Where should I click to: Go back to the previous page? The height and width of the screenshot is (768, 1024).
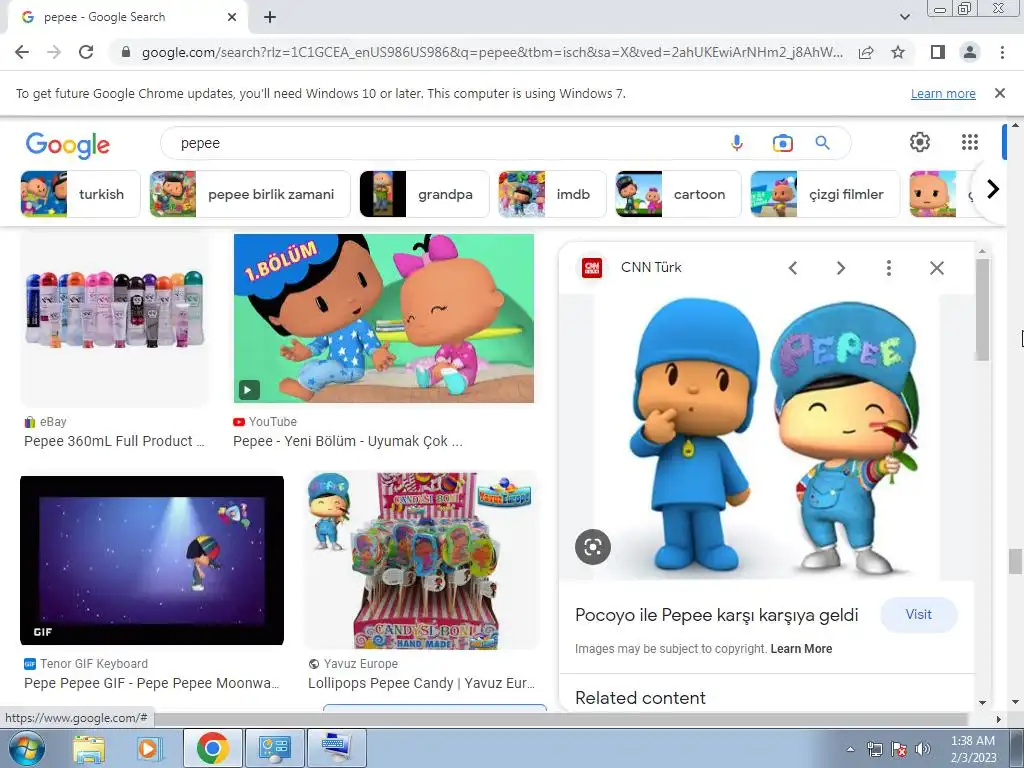22,52
